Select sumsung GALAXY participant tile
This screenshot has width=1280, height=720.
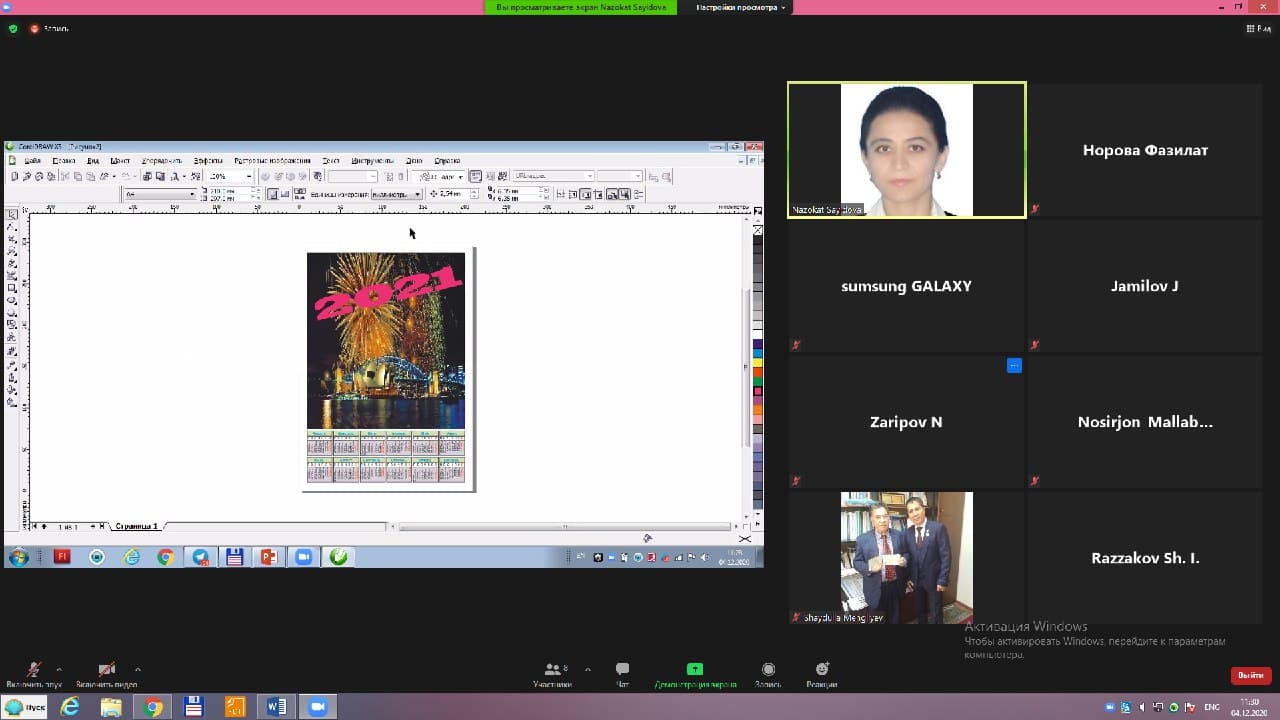tap(906, 285)
